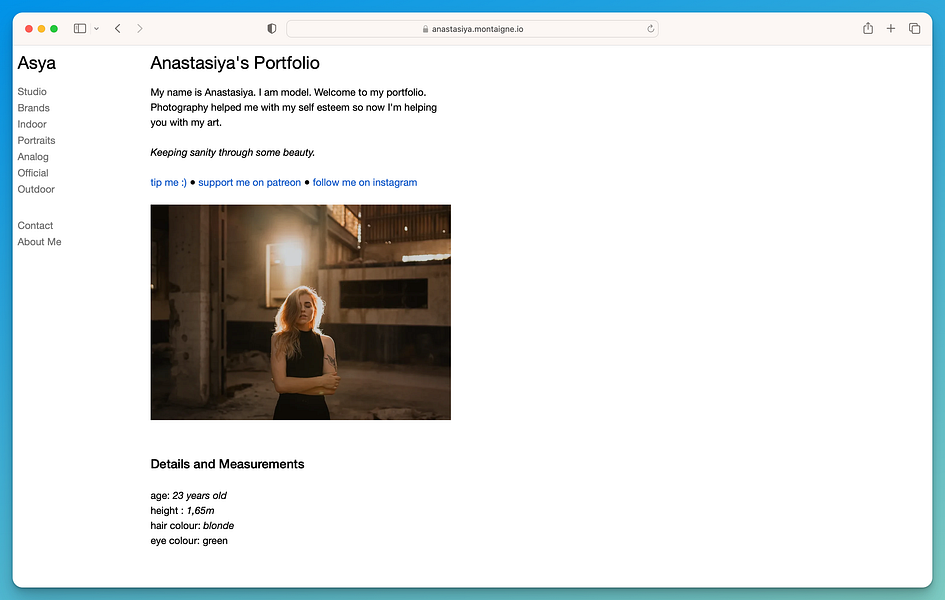Click the 'eye colour: green' line
The height and width of the screenshot is (600, 945).
tap(189, 541)
